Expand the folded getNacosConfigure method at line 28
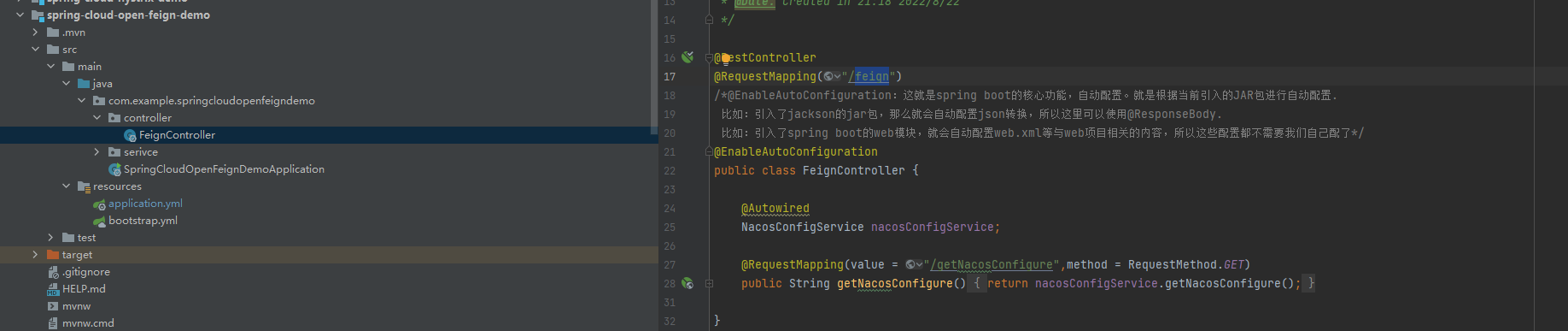Screen dimensions: 1568x331 (x=709, y=283)
